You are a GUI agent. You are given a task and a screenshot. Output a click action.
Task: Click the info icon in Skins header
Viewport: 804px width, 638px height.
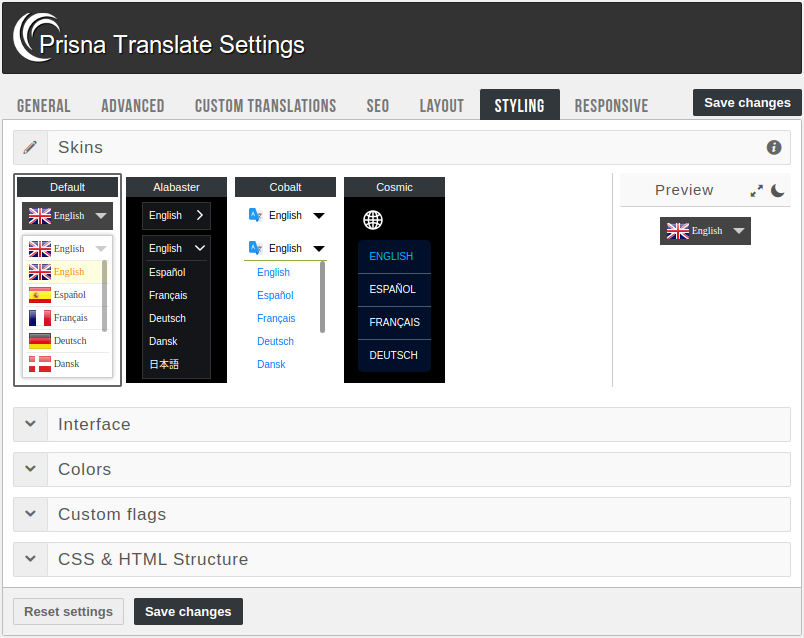pyautogui.click(x=773, y=147)
